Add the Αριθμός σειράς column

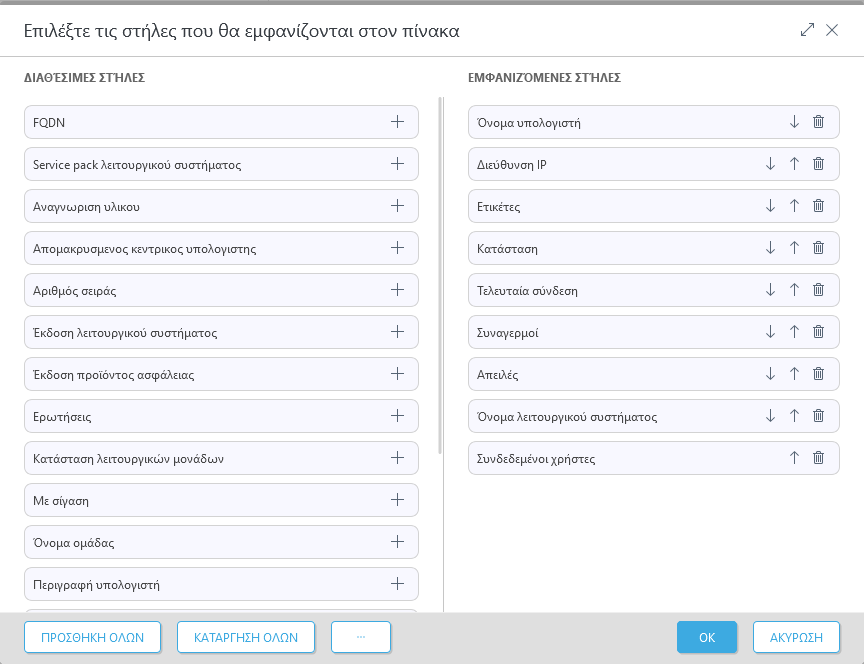point(397,290)
